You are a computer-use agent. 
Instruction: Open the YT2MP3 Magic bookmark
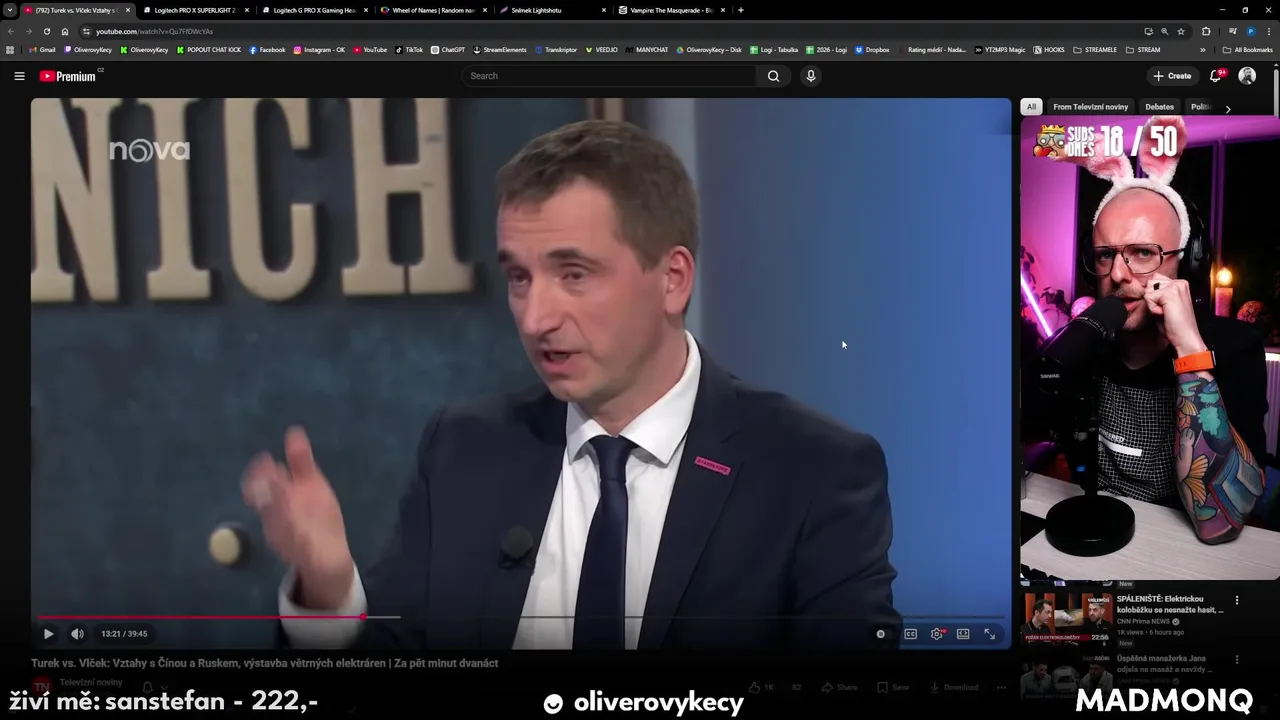(x=1000, y=49)
